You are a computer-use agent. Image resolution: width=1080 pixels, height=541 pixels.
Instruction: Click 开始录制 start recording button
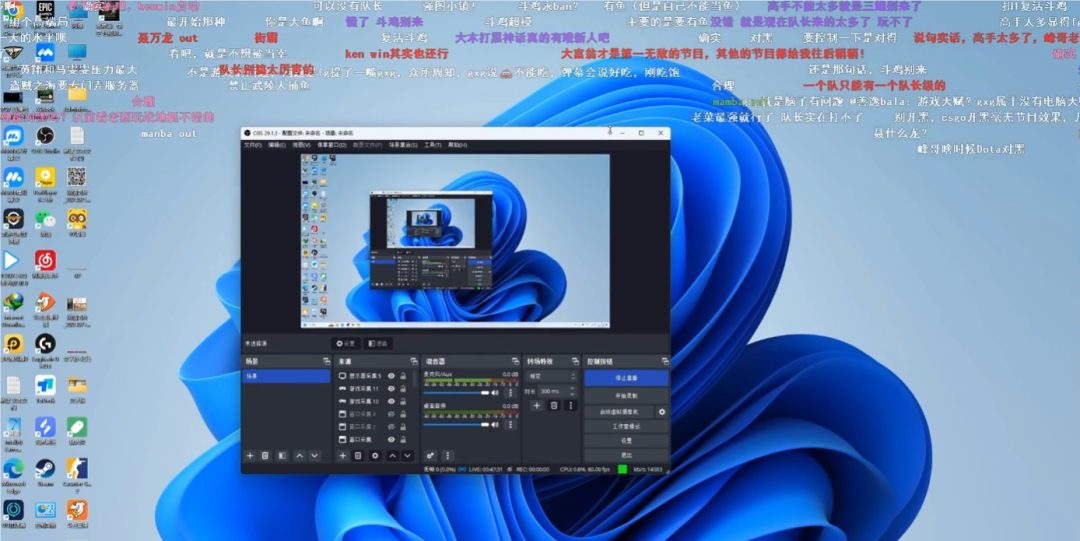tap(626, 396)
